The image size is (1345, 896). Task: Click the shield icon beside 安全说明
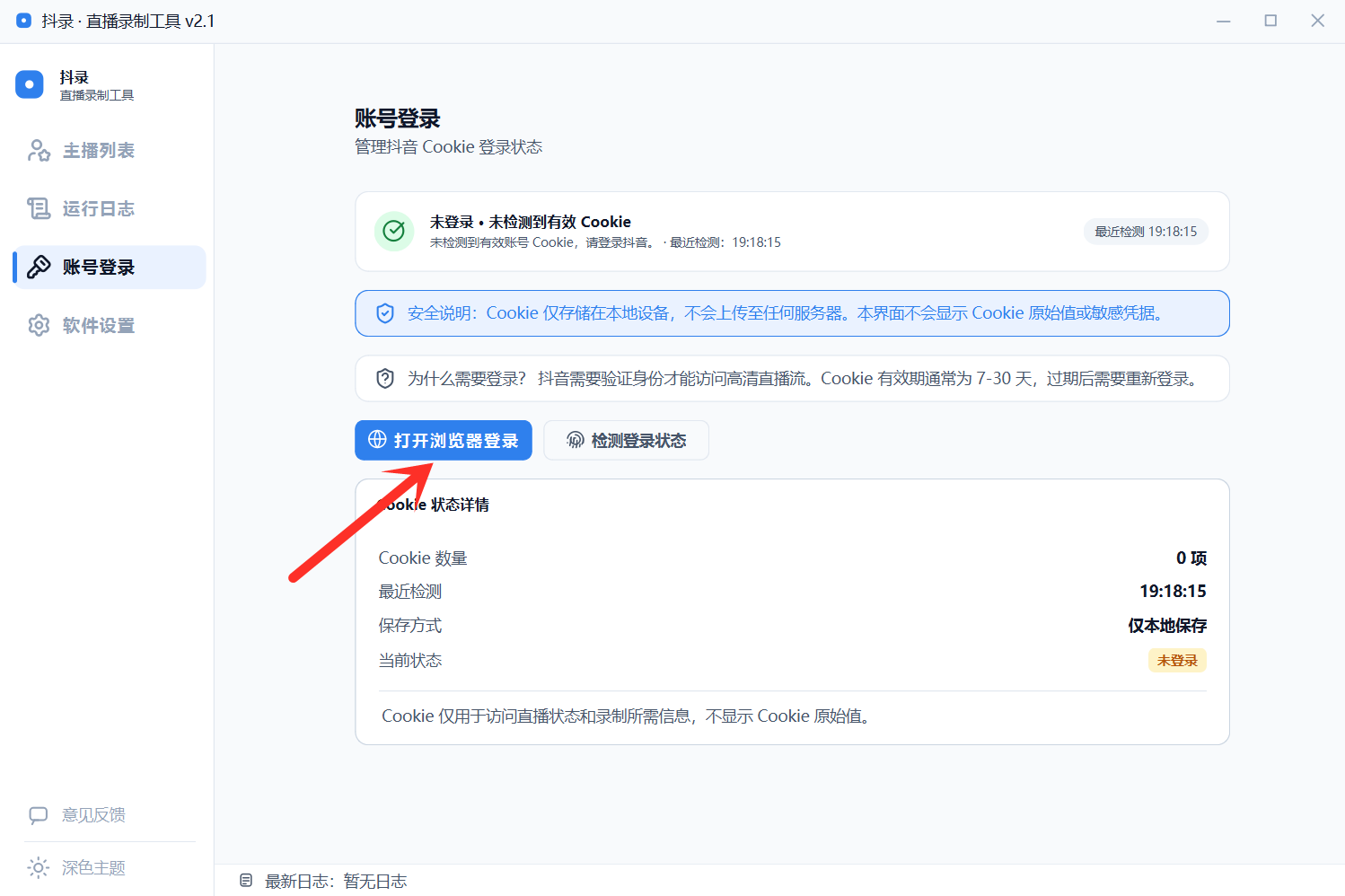(385, 313)
